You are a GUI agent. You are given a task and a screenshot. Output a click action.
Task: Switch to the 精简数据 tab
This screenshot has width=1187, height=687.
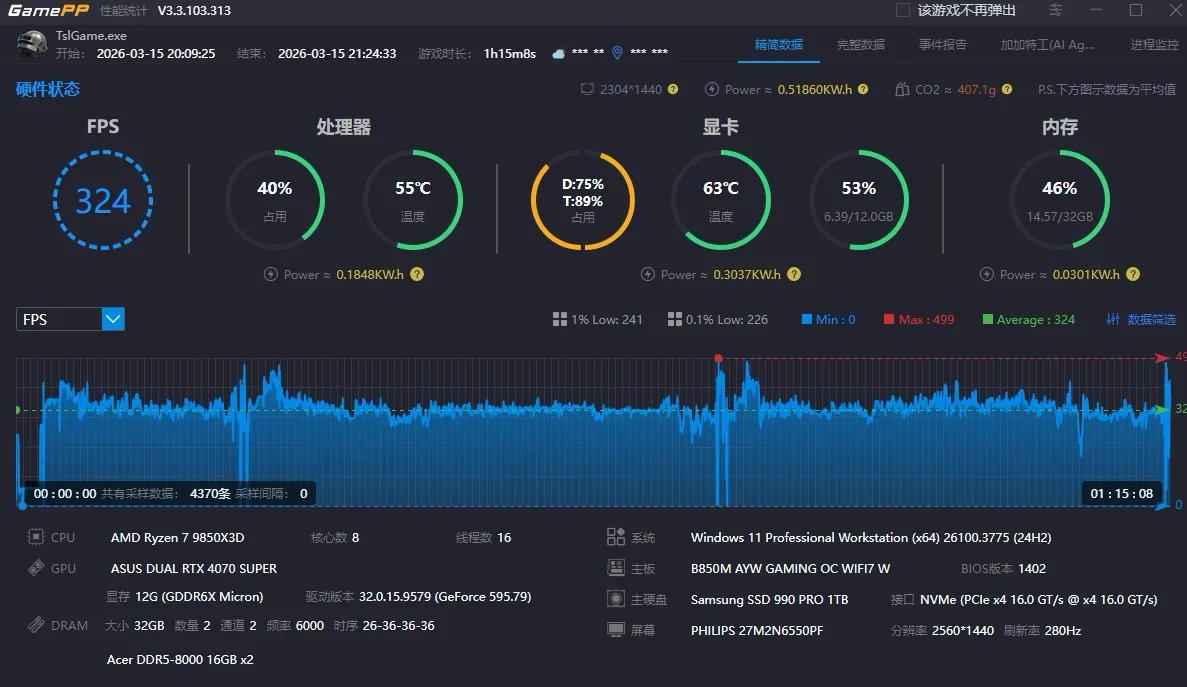click(x=778, y=45)
